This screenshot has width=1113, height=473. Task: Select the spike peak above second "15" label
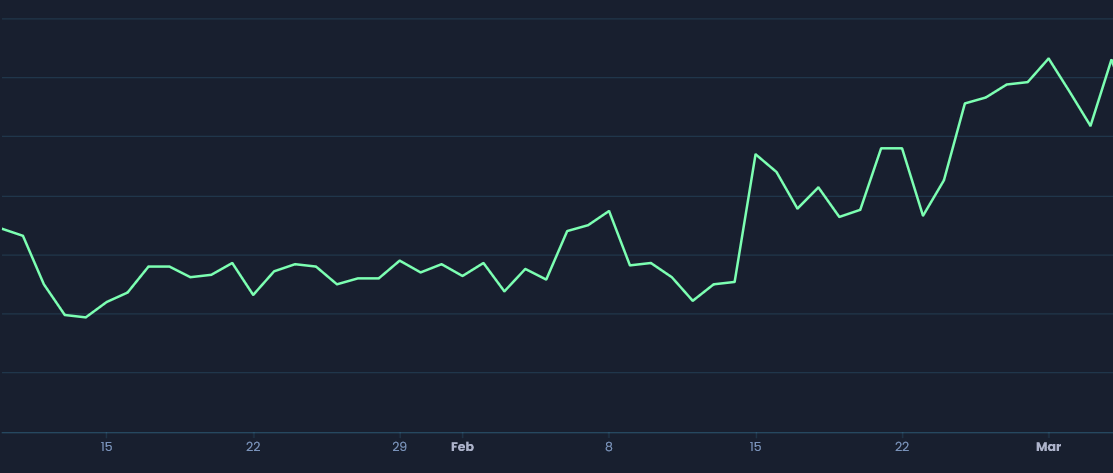756,154
